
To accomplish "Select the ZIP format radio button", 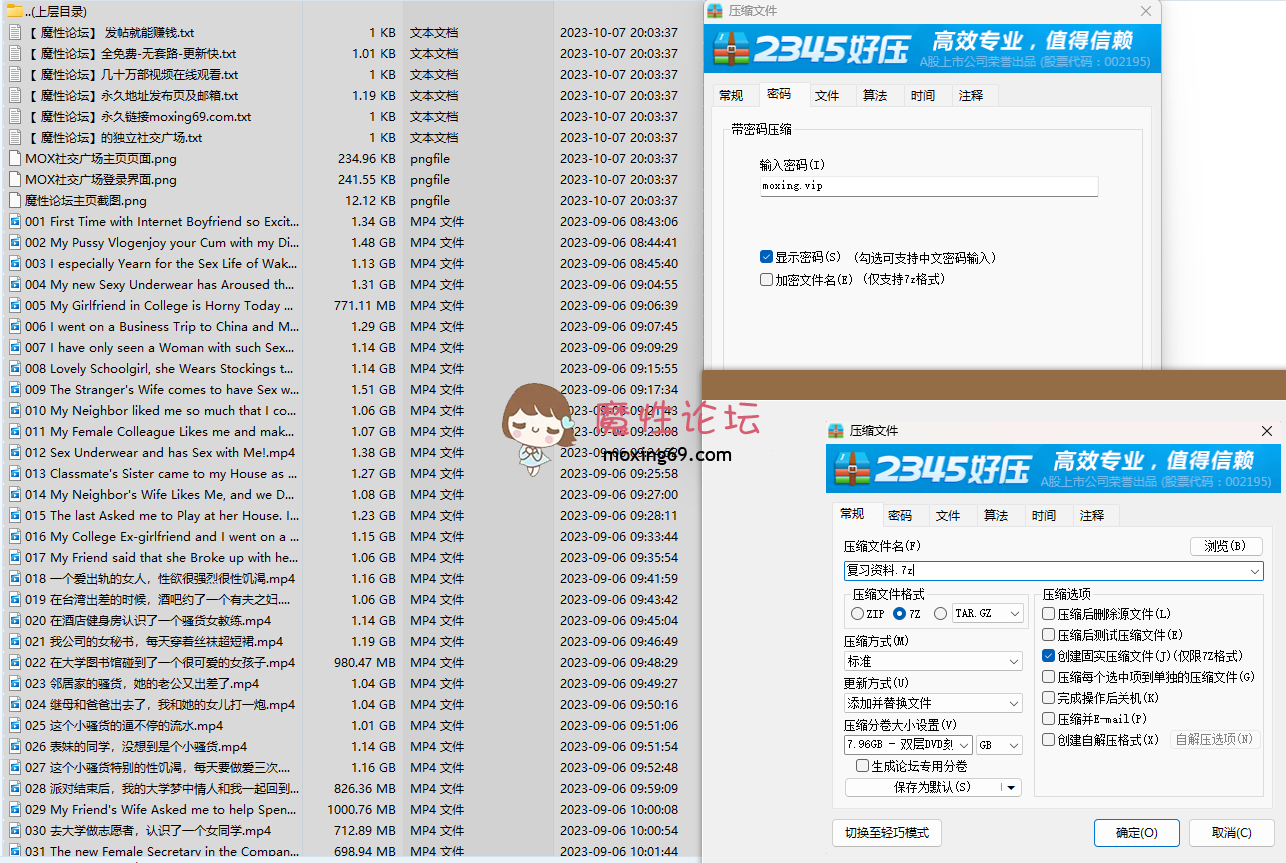I will coord(857,613).
